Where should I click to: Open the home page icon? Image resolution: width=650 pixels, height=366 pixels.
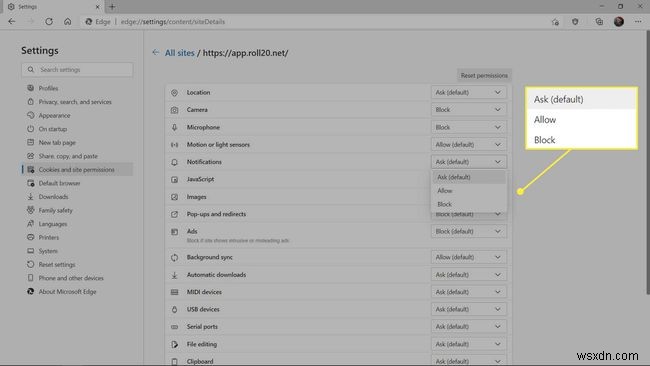(x=68, y=22)
